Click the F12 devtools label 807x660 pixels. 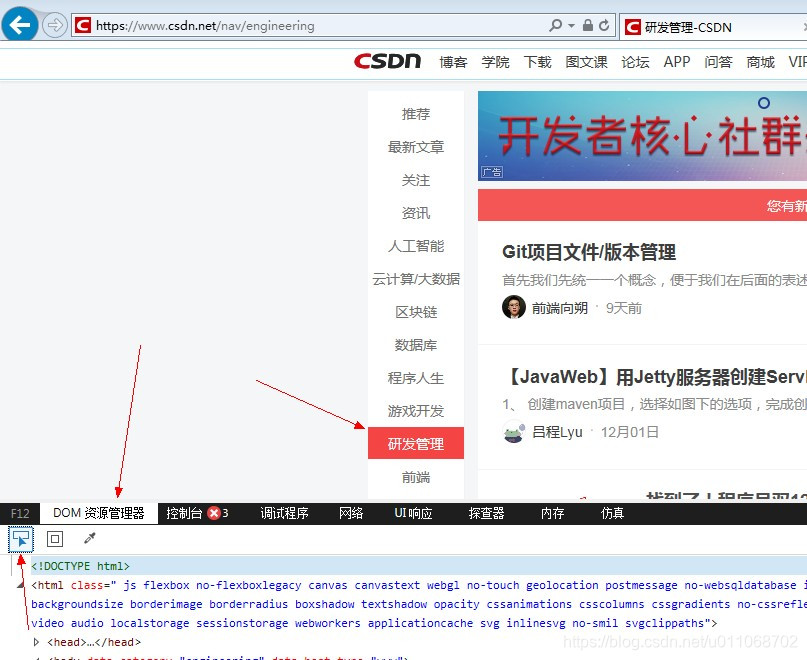pos(20,513)
